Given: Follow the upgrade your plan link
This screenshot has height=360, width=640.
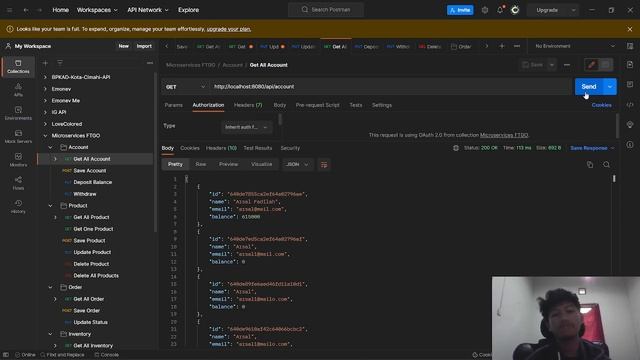Looking at the screenshot, I should coord(229,29).
